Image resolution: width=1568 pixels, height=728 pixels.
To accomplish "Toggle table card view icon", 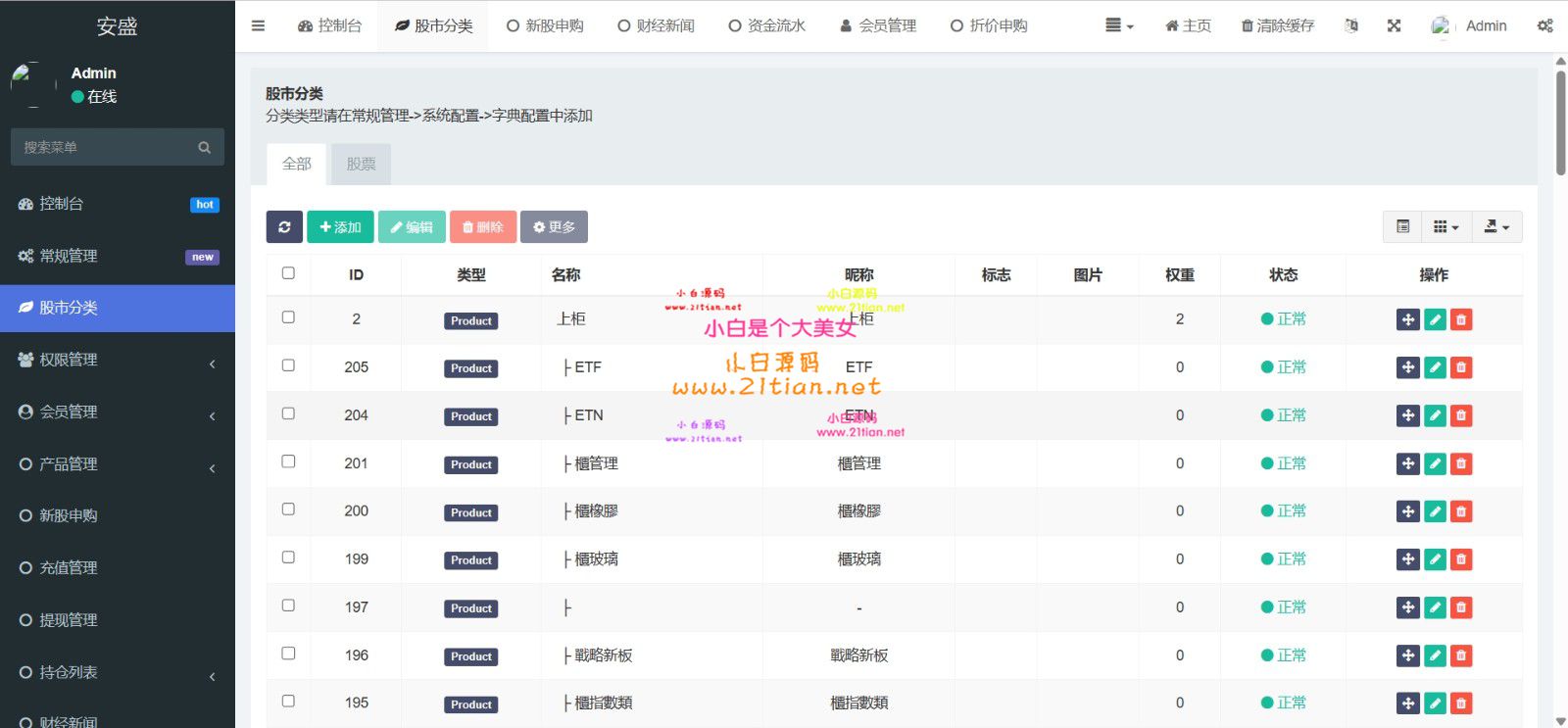I will (x=1402, y=226).
